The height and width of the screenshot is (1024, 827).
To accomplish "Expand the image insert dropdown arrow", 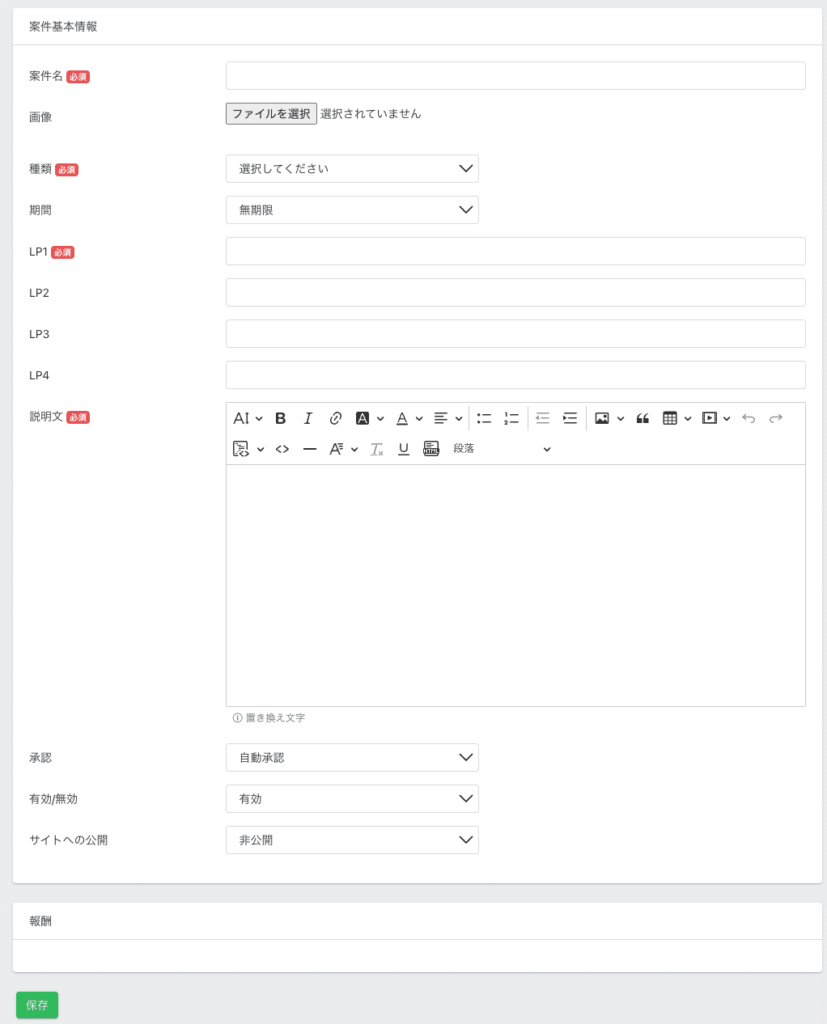I will pos(621,419).
